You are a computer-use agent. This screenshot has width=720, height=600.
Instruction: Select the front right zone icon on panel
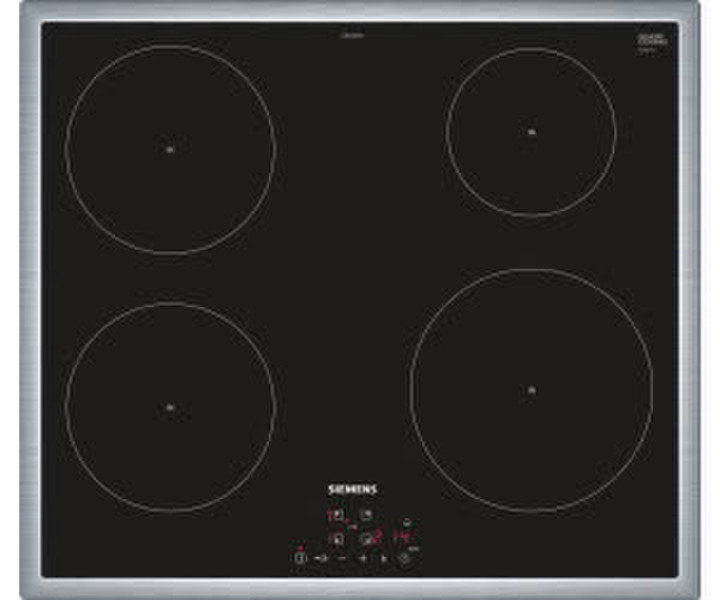pos(368,540)
